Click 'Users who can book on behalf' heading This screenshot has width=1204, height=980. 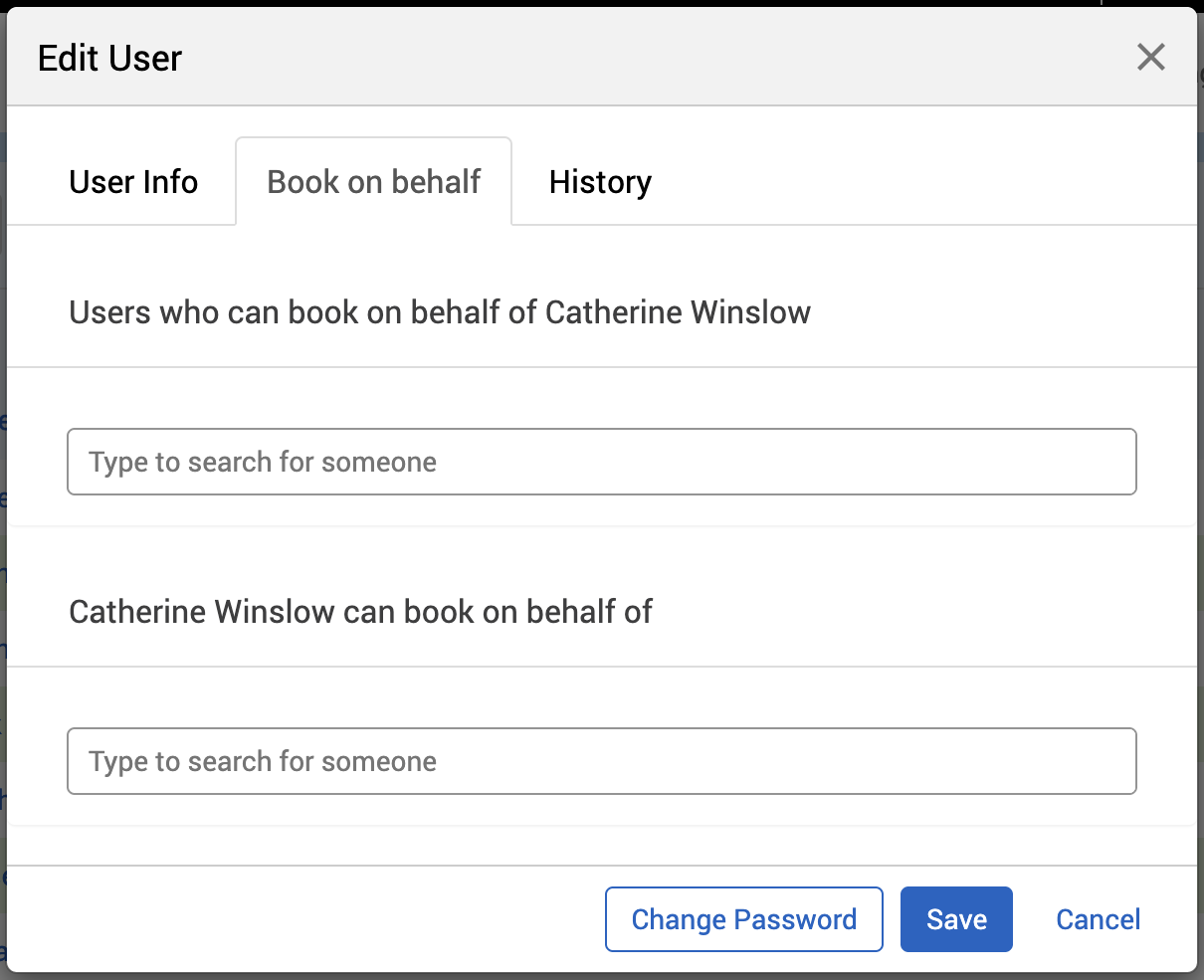pos(440,312)
